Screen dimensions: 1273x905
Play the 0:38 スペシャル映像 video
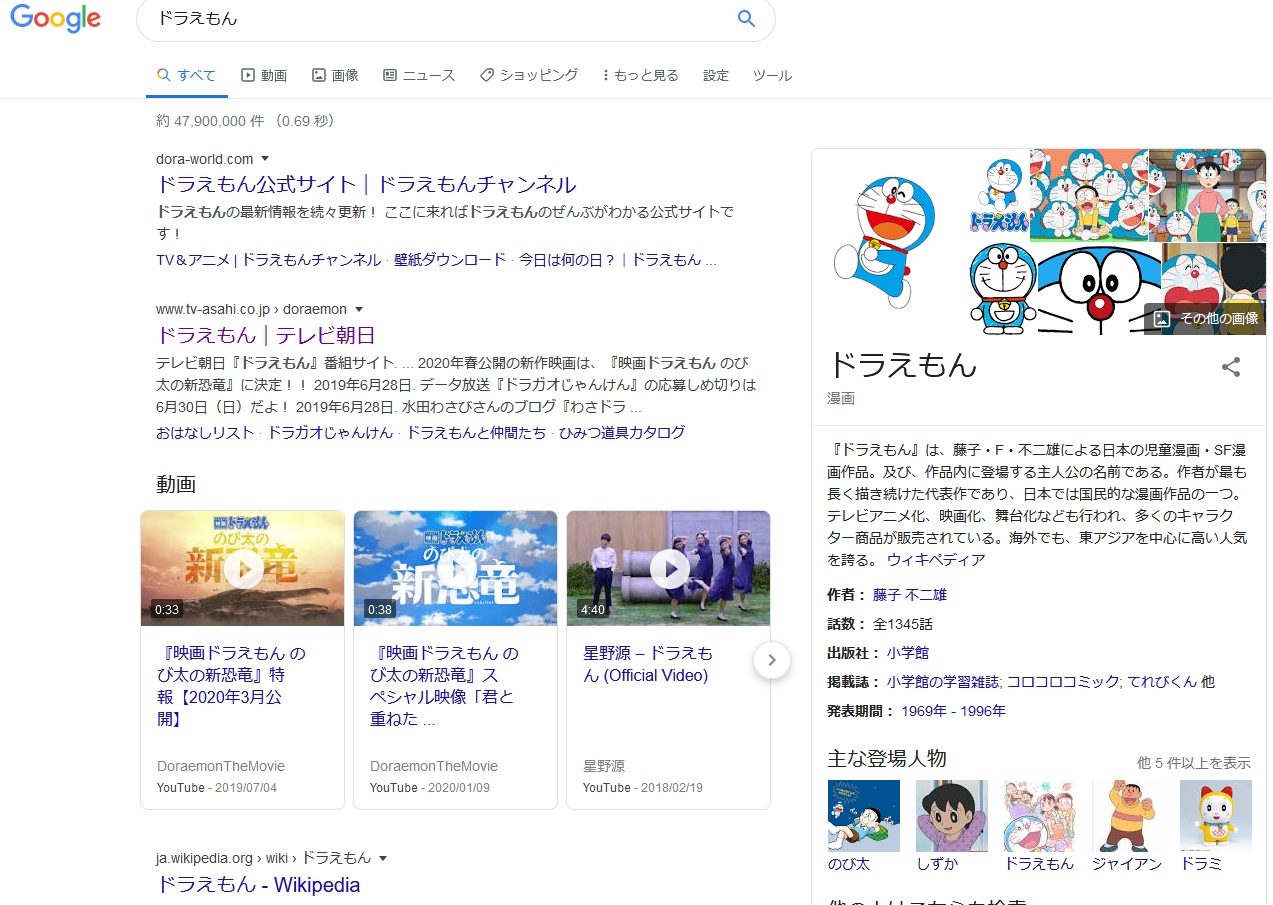pyautogui.click(x=455, y=568)
